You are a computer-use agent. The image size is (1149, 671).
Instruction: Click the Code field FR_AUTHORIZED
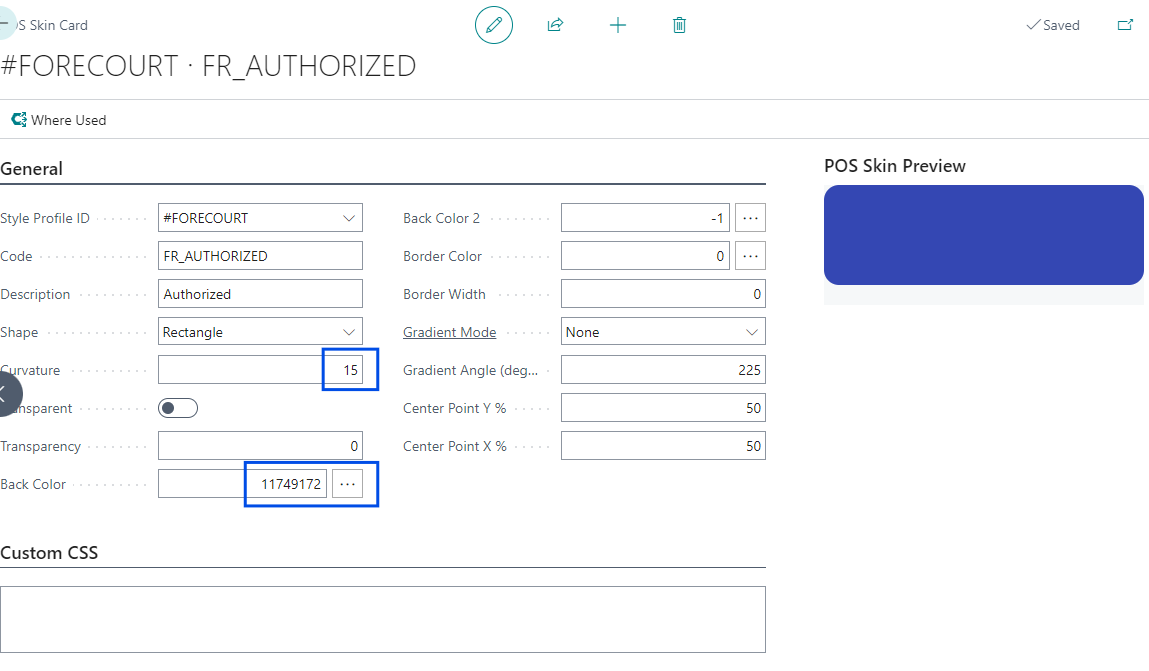(x=260, y=256)
